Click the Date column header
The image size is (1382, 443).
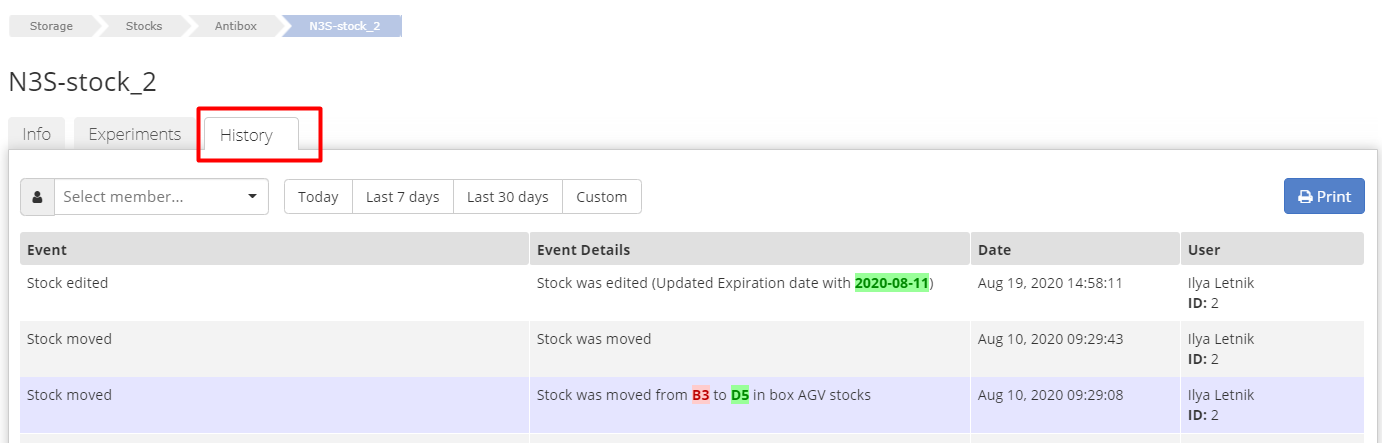[x=994, y=249]
